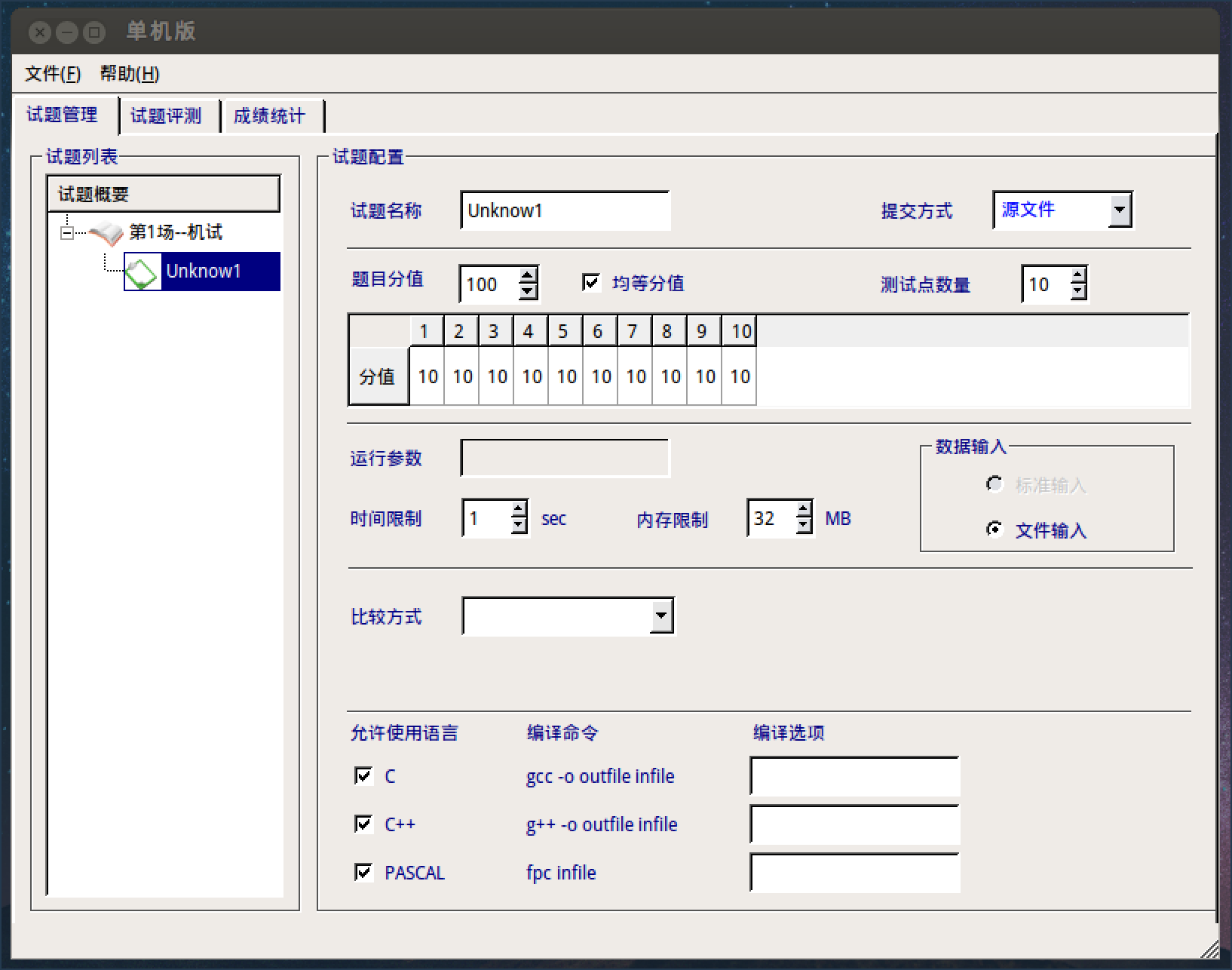Screen dimensions: 1232x970
Task: Collapse the 第1场--机试 tree node
Action: (67, 233)
